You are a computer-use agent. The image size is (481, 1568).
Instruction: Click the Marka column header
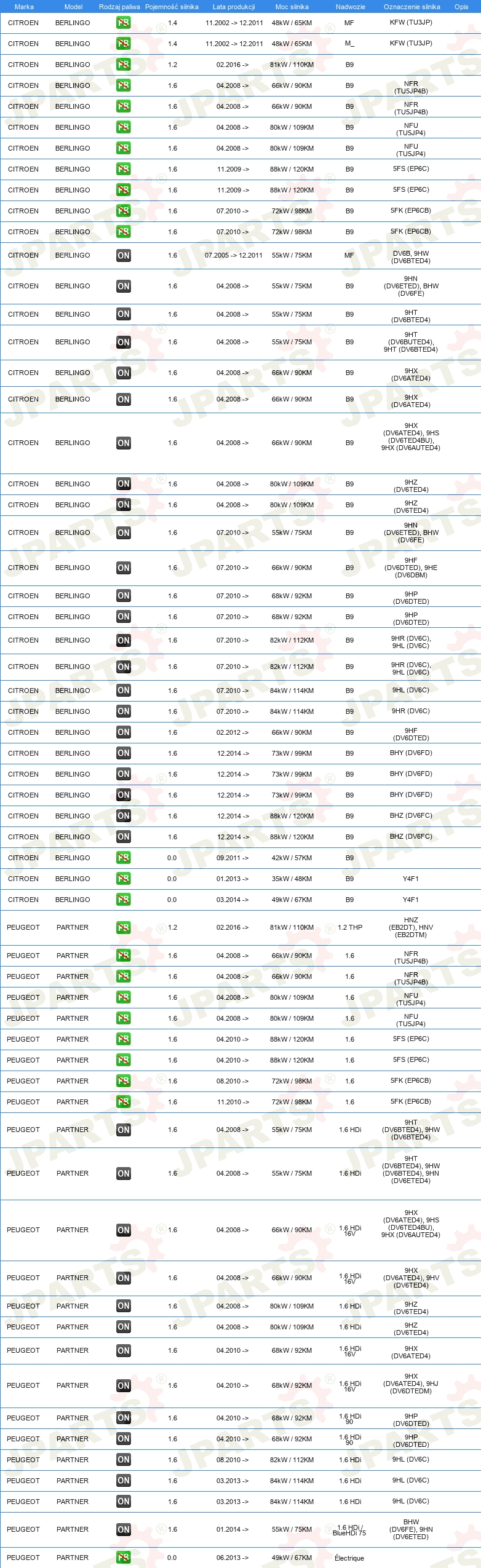[24, 7]
